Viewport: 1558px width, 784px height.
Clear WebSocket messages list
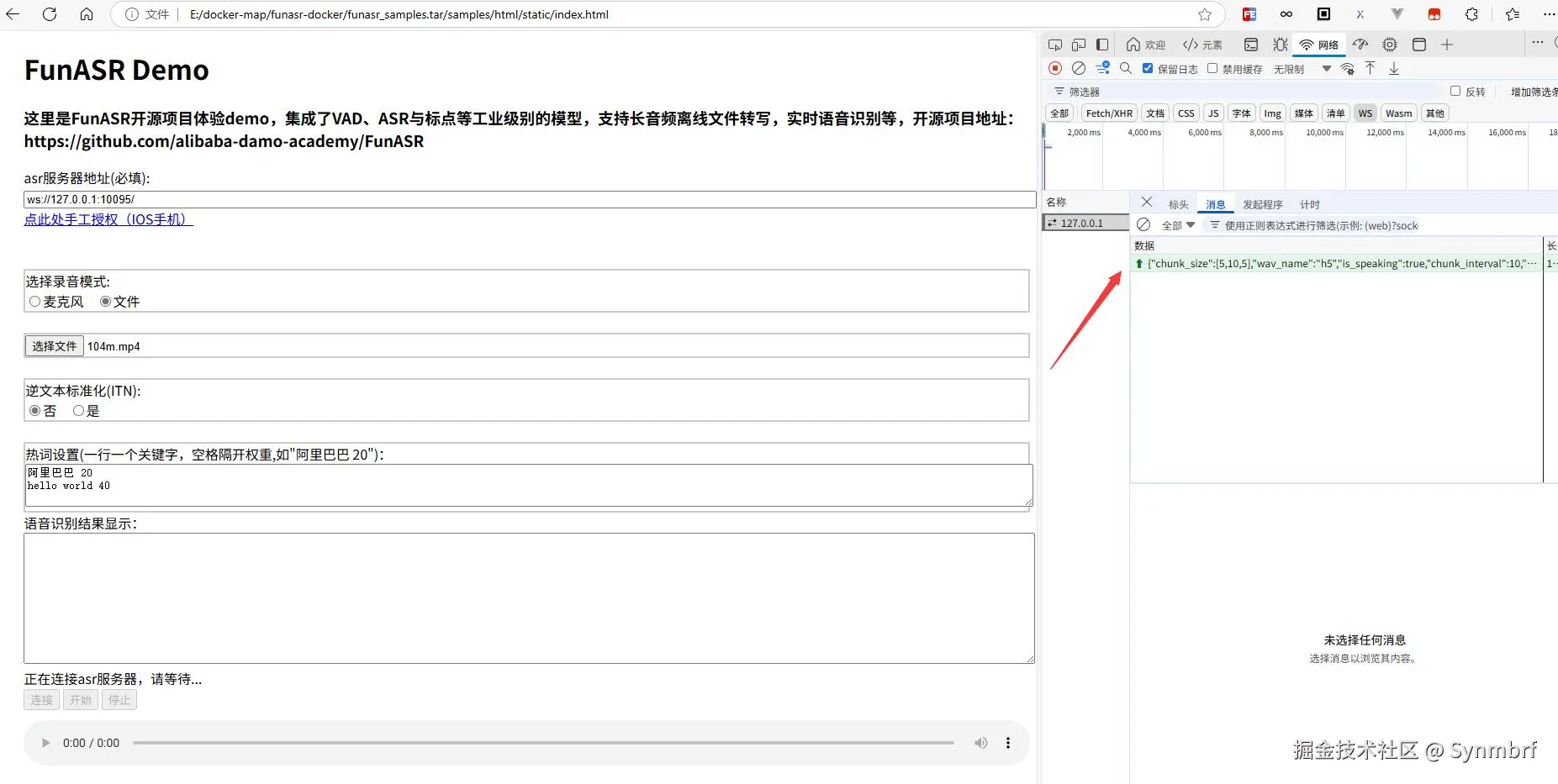click(x=1143, y=224)
